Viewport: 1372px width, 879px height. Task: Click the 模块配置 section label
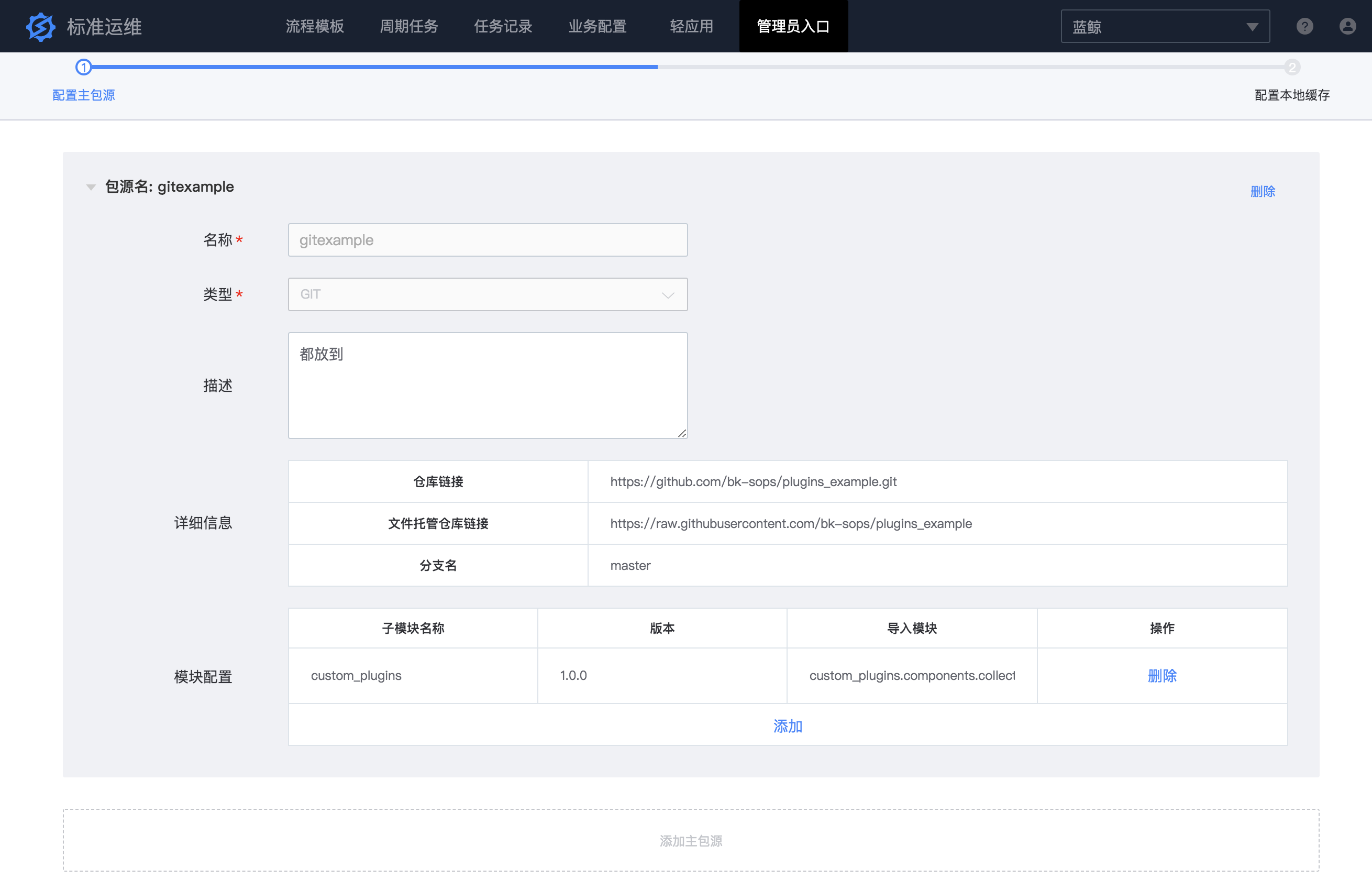tap(203, 677)
